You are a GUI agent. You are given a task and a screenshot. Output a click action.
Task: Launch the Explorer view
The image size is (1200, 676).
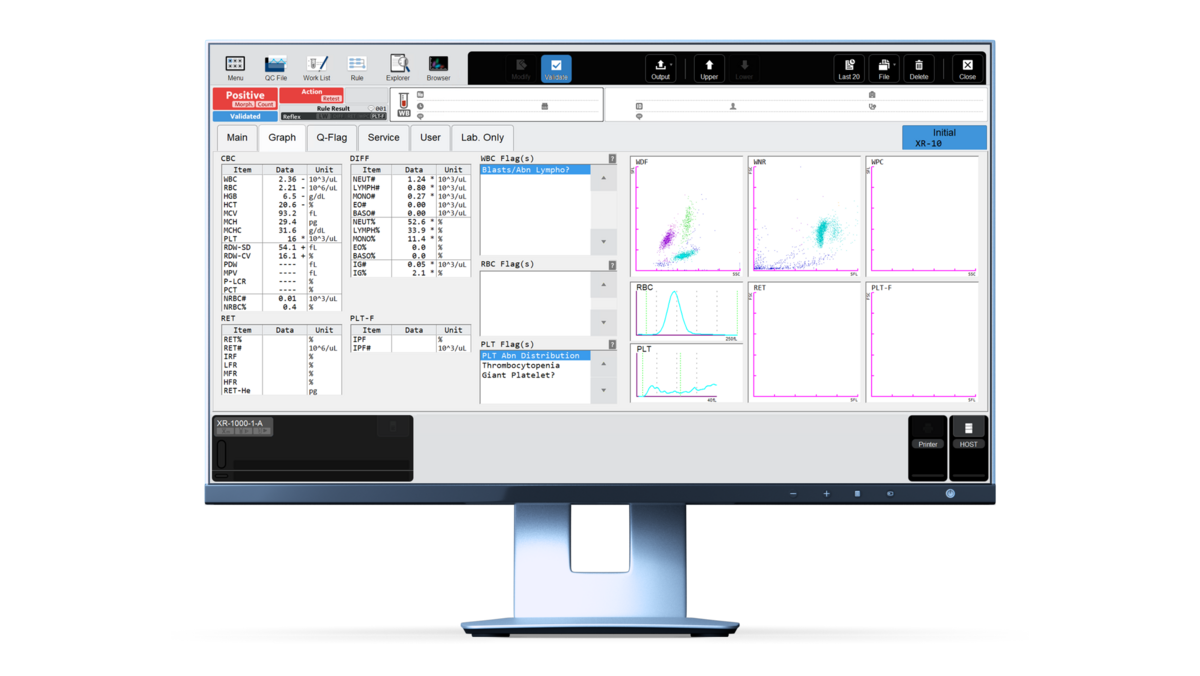tap(398, 68)
